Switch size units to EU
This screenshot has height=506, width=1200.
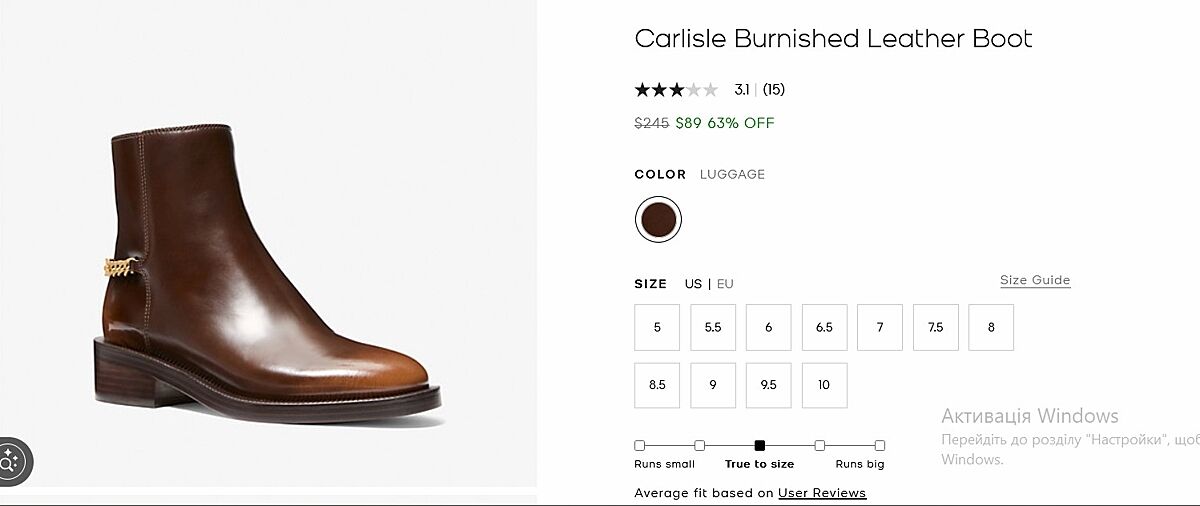725,284
